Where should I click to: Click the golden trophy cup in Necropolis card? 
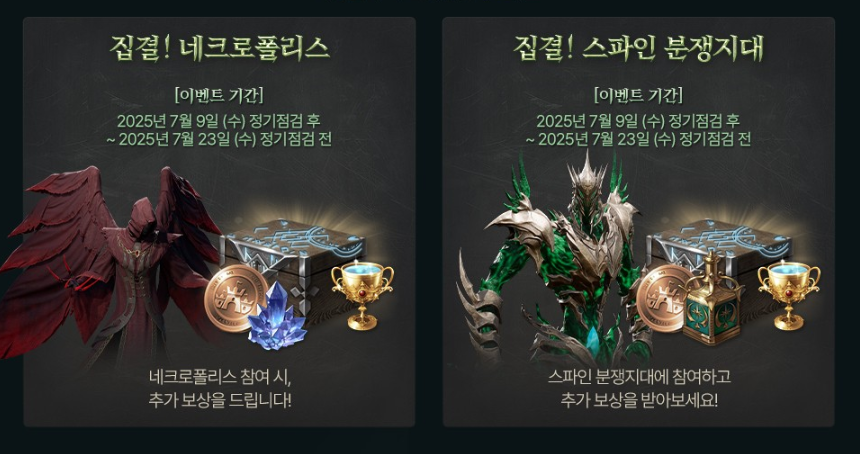[363, 294]
